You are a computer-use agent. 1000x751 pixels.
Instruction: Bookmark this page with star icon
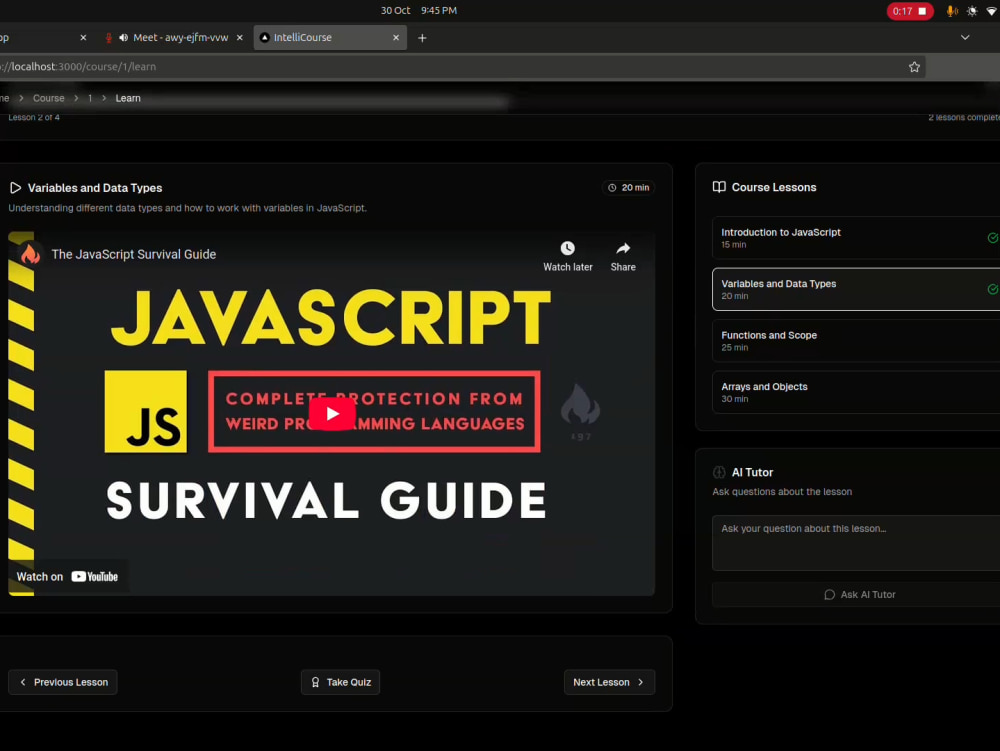click(x=914, y=67)
